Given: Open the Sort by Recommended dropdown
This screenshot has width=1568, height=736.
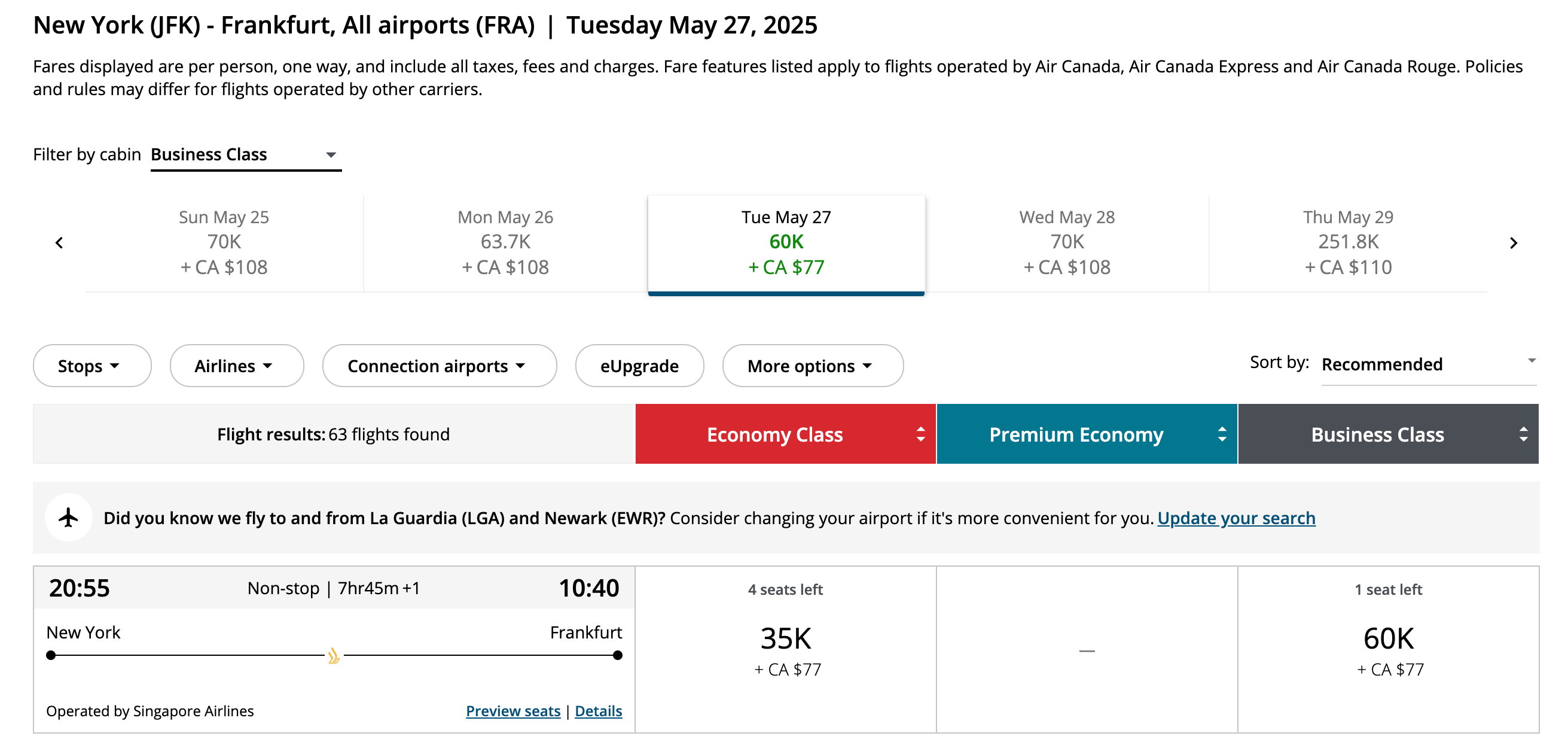Looking at the screenshot, I should click(x=1428, y=364).
